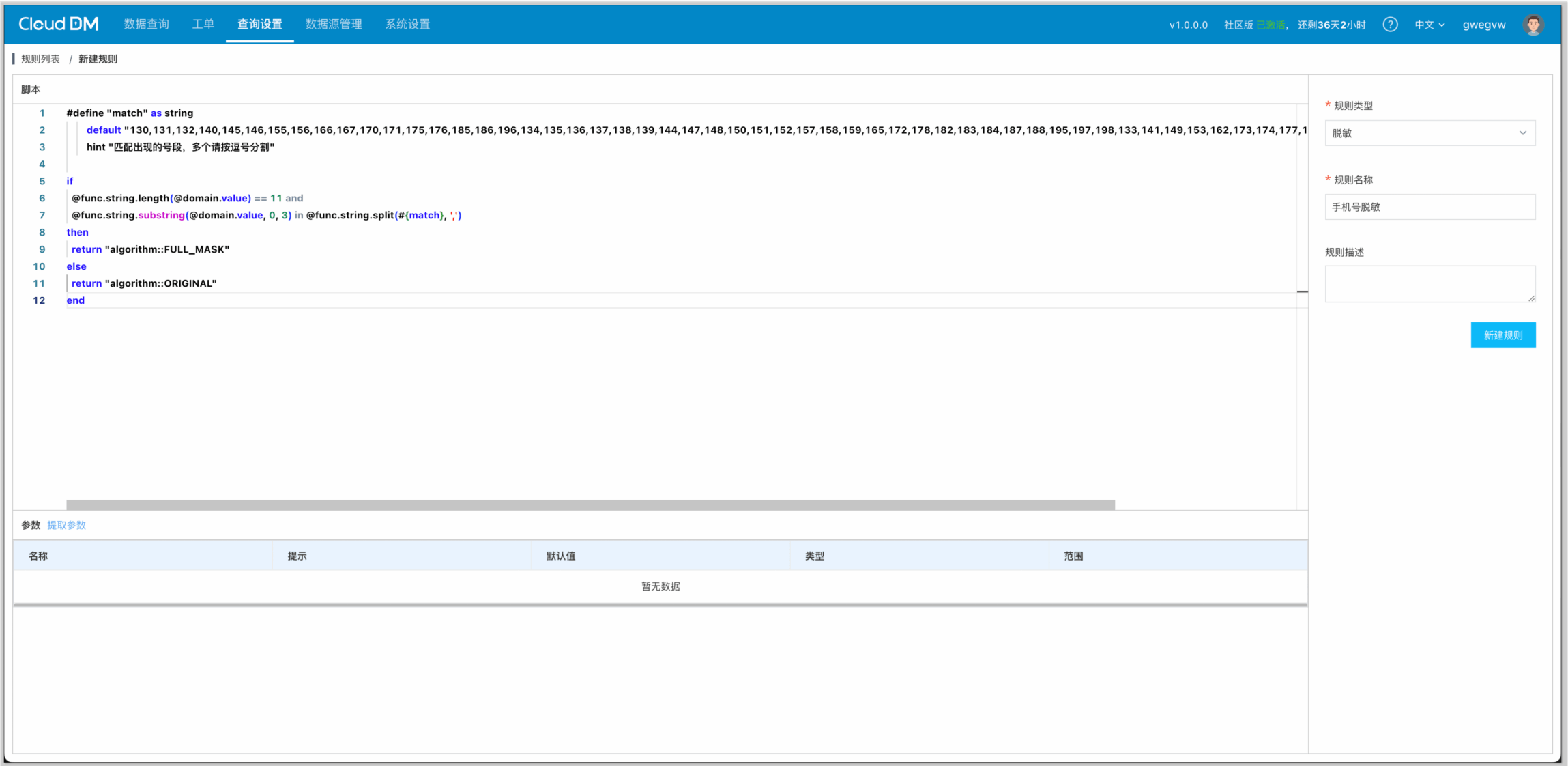This screenshot has width=1568, height=766.
Task: Click the horizontal scrollbar in script editor
Action: tap(590, 505)
